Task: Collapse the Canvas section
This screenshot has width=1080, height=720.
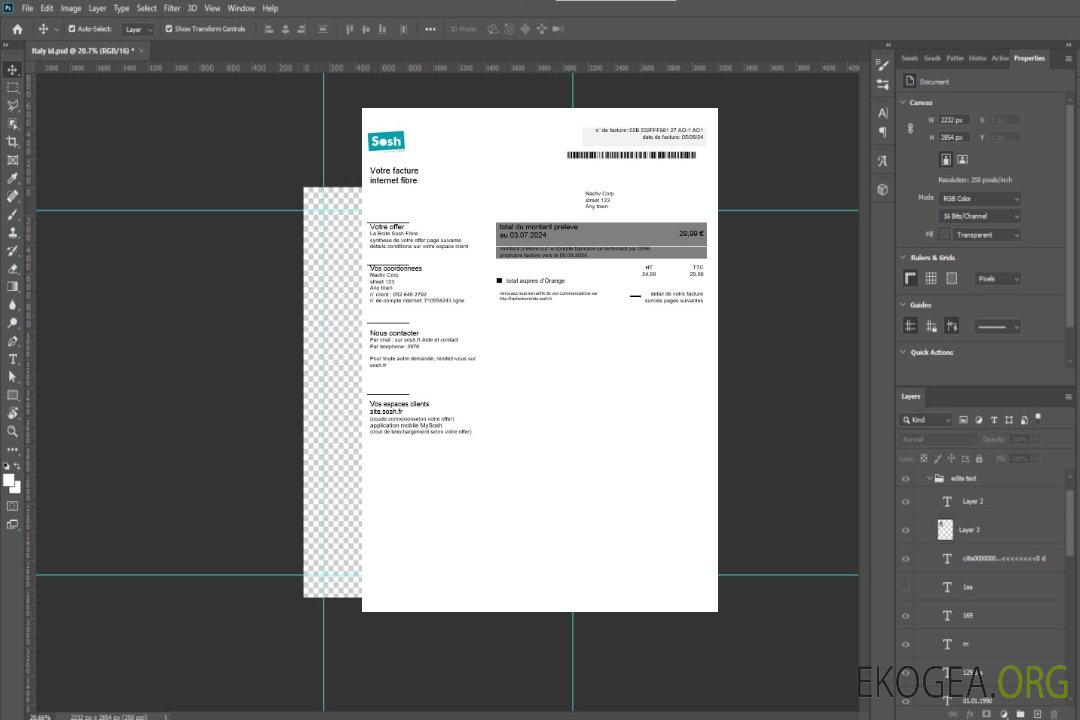Action: [903, 102]
